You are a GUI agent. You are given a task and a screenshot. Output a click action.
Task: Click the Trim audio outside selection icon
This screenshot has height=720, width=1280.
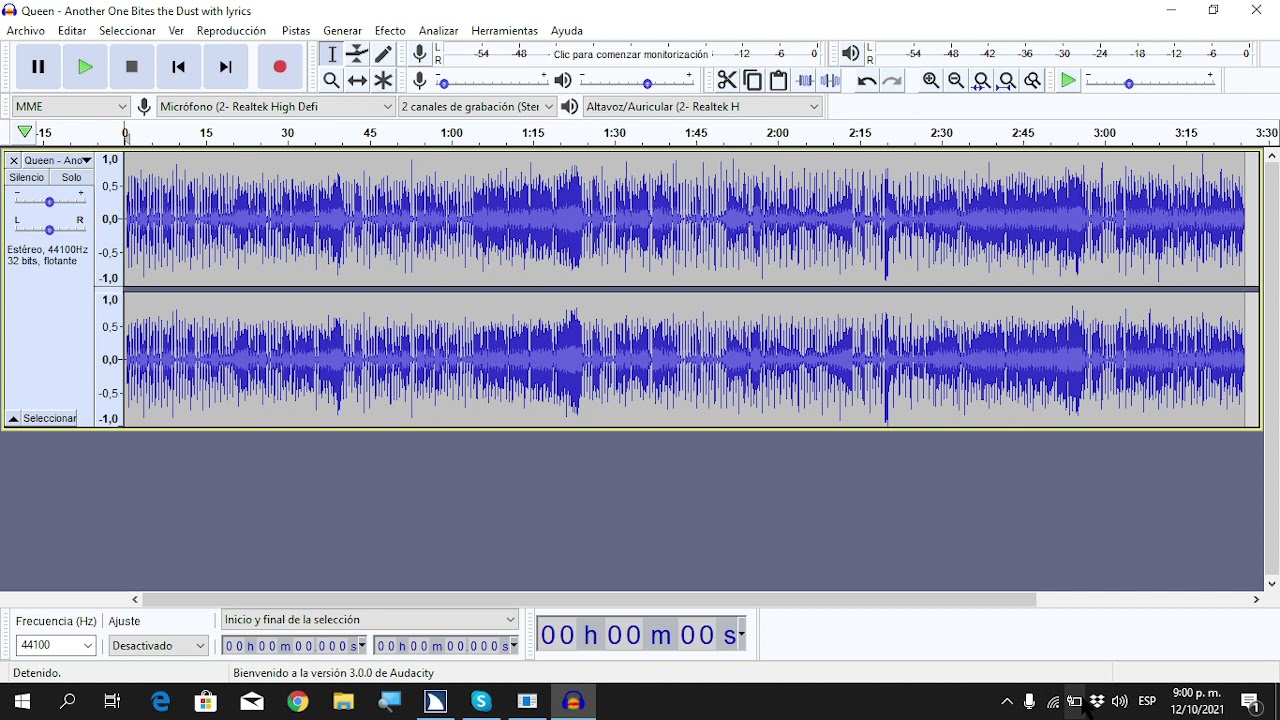click(805, 80)
